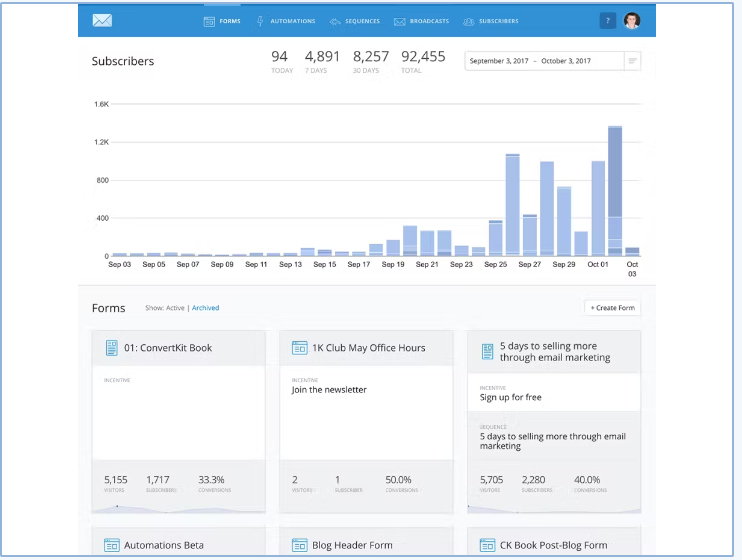Click the ConvertKit envelope logo
Screen dimensions: 742x560
click(102, 20)
